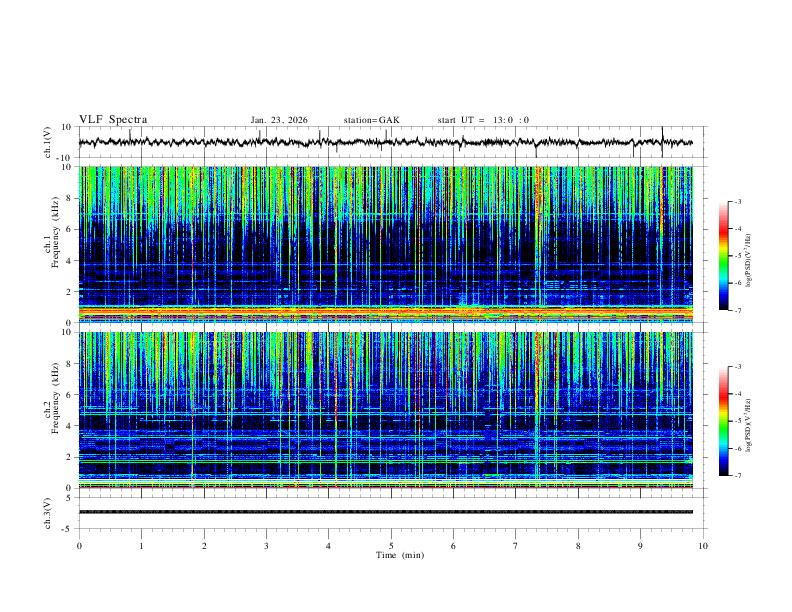
Task: Click the 9 minute tick label on time axis
Action: (640, 546)
